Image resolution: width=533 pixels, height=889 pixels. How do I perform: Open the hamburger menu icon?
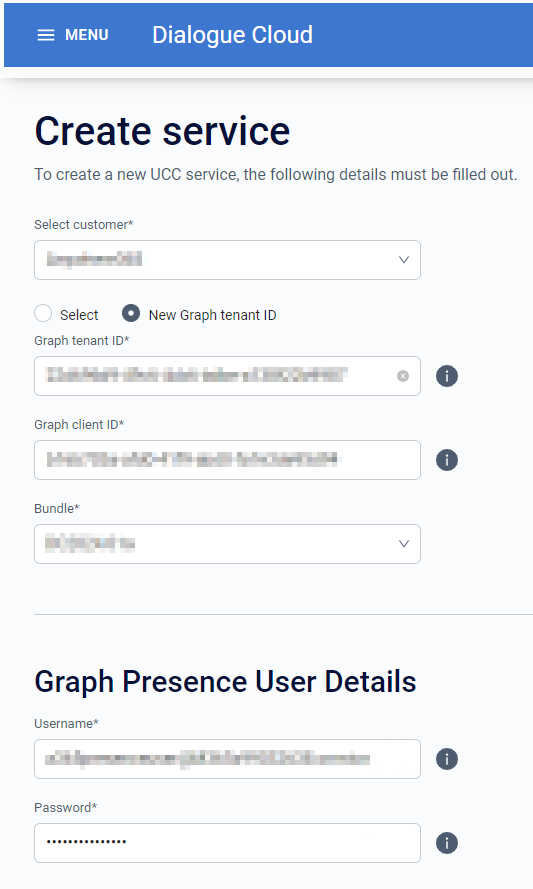tap(46, 35)
